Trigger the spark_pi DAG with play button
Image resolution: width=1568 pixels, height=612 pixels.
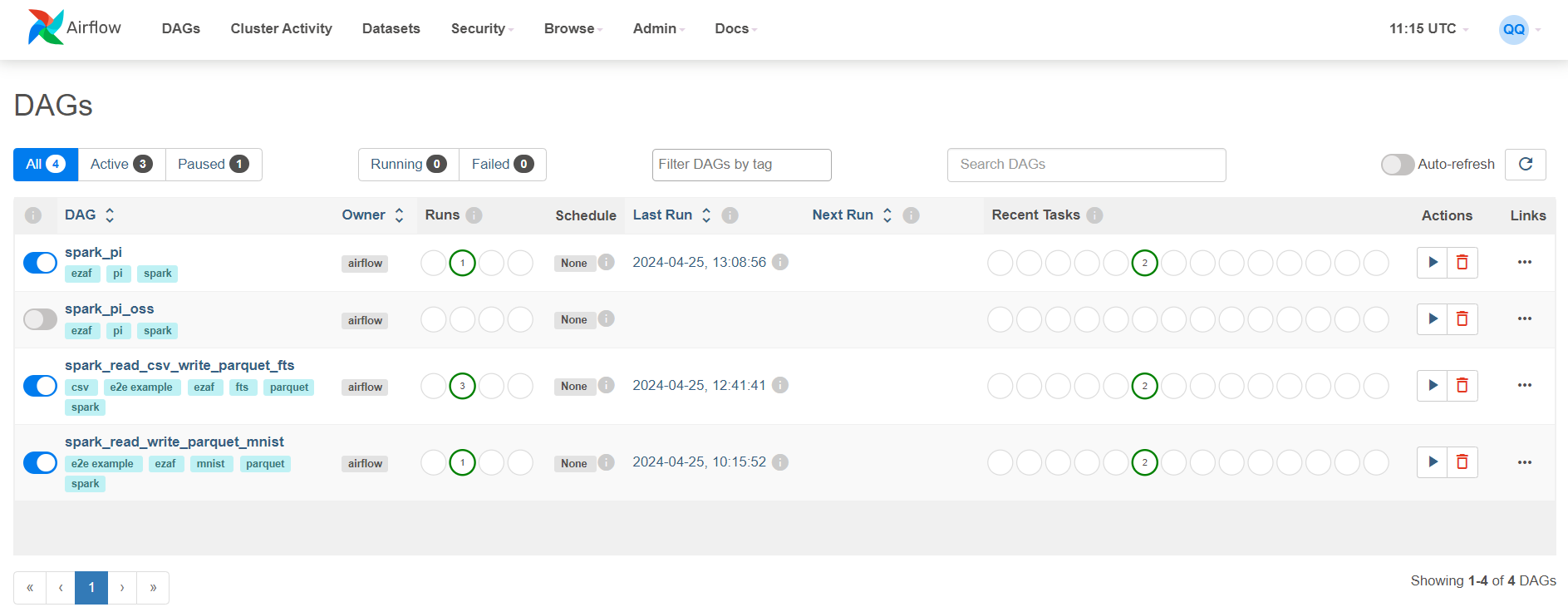tap(1432, 263)
